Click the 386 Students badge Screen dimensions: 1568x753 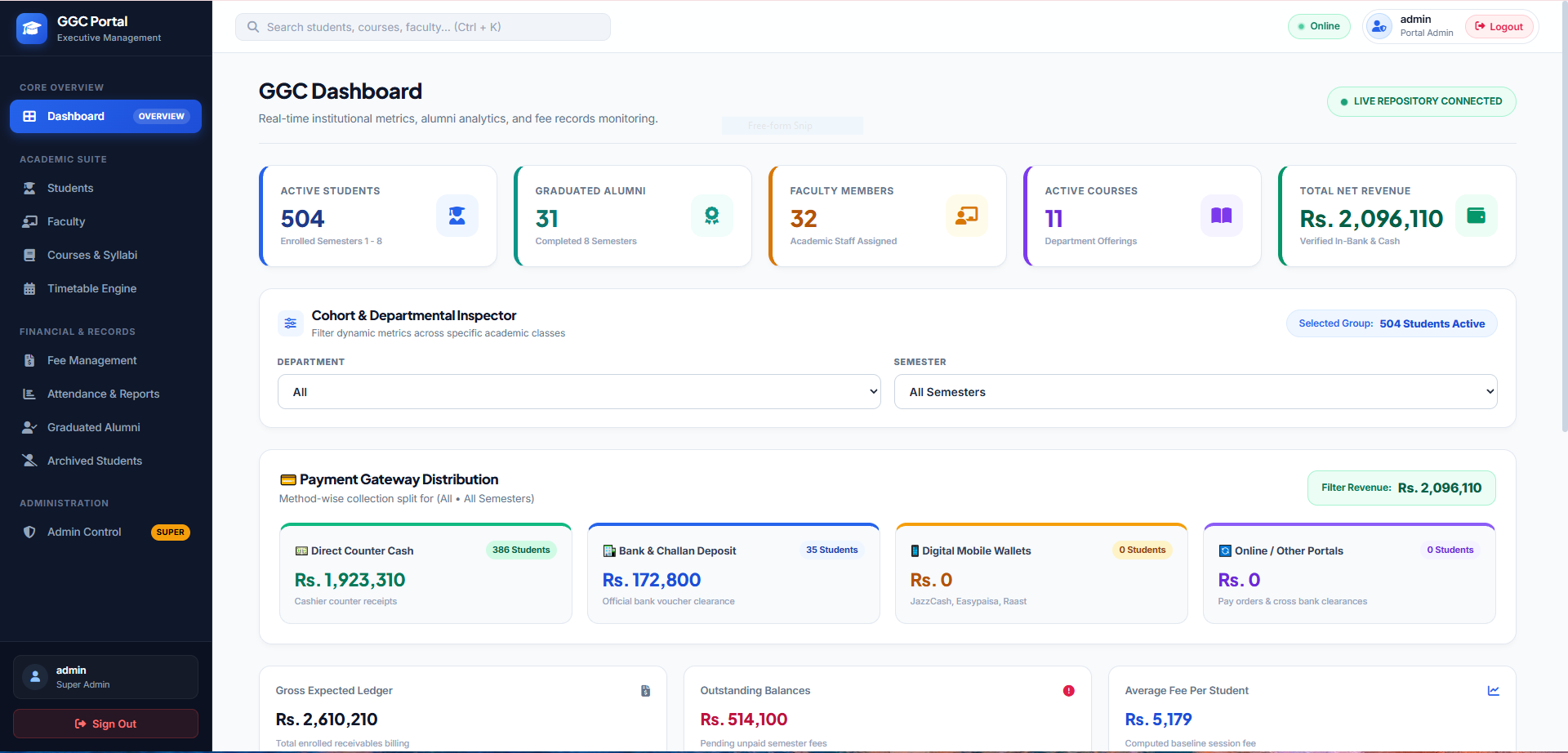pos(521,550)
